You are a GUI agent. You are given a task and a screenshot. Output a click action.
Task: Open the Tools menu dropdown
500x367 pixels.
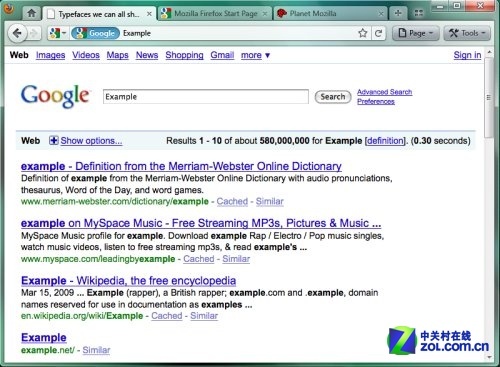[x=468, y=33]
